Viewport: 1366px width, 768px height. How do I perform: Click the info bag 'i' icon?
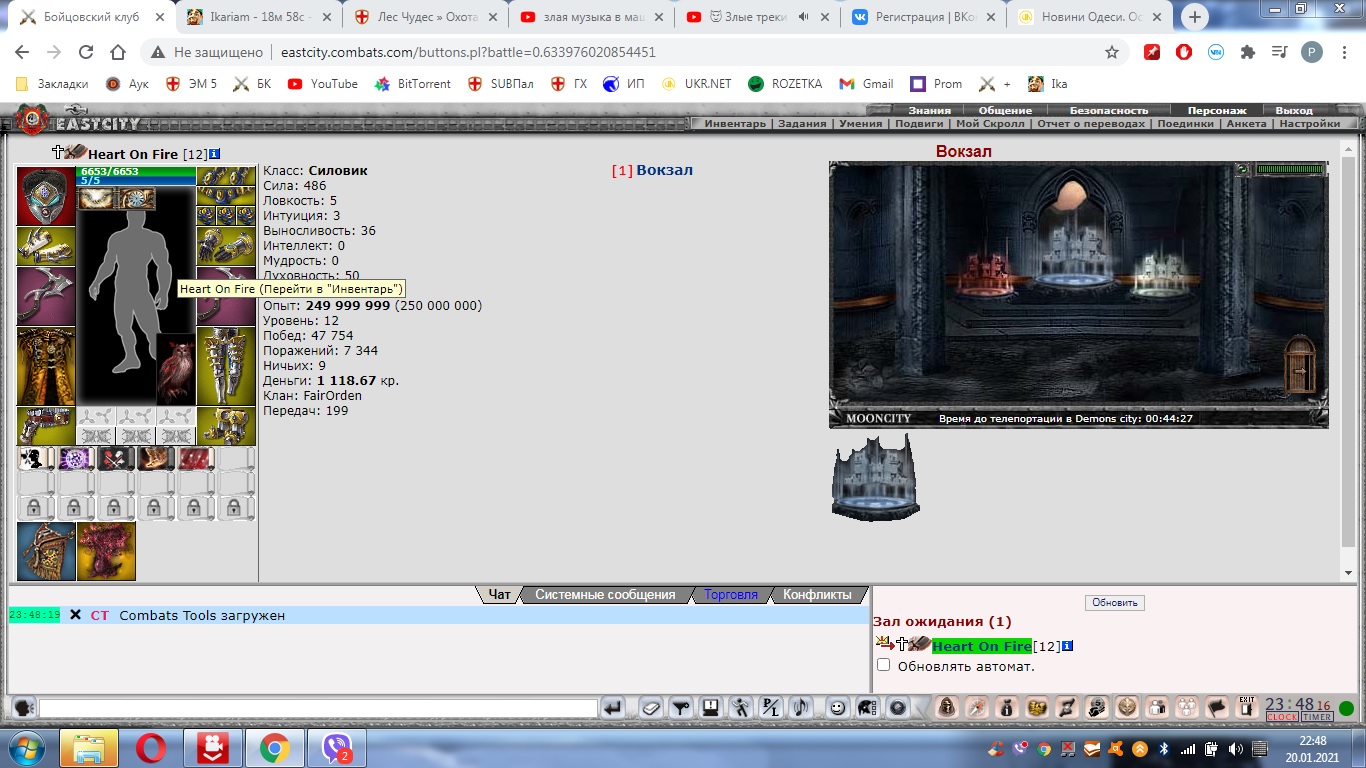click(1007, 708)
